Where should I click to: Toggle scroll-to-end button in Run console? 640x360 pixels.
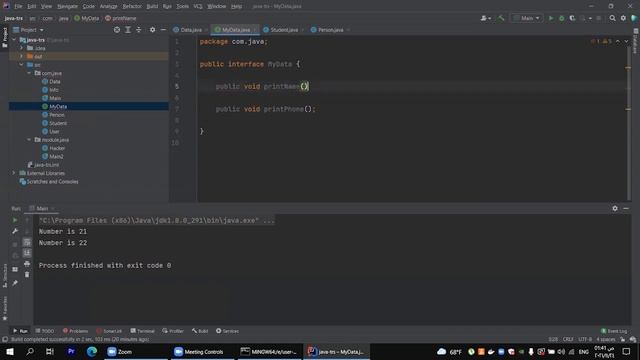point(27,253)
